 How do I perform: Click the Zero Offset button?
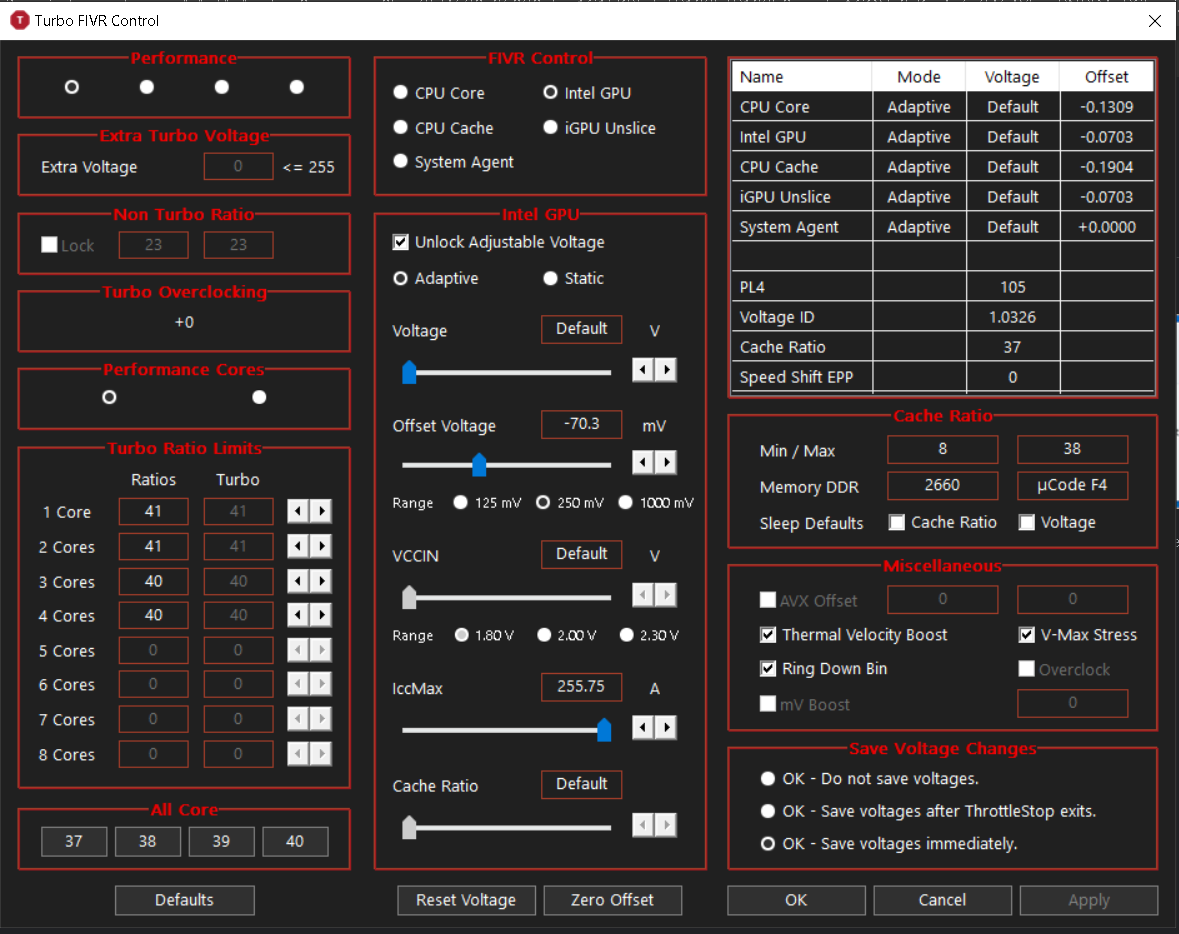(x=612, y=900)
